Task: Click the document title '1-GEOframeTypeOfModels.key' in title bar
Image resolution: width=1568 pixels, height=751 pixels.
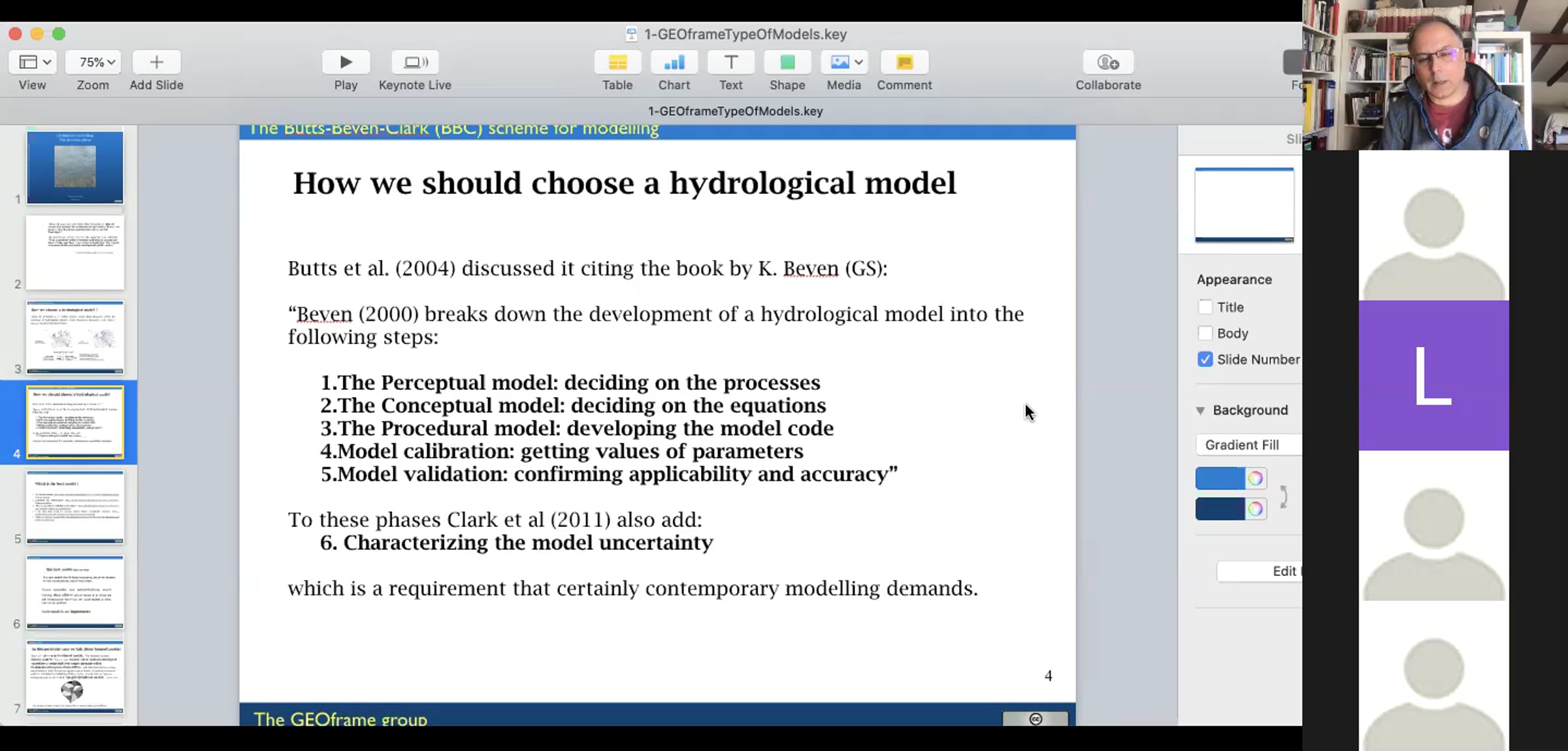Action: coord(745,34)
